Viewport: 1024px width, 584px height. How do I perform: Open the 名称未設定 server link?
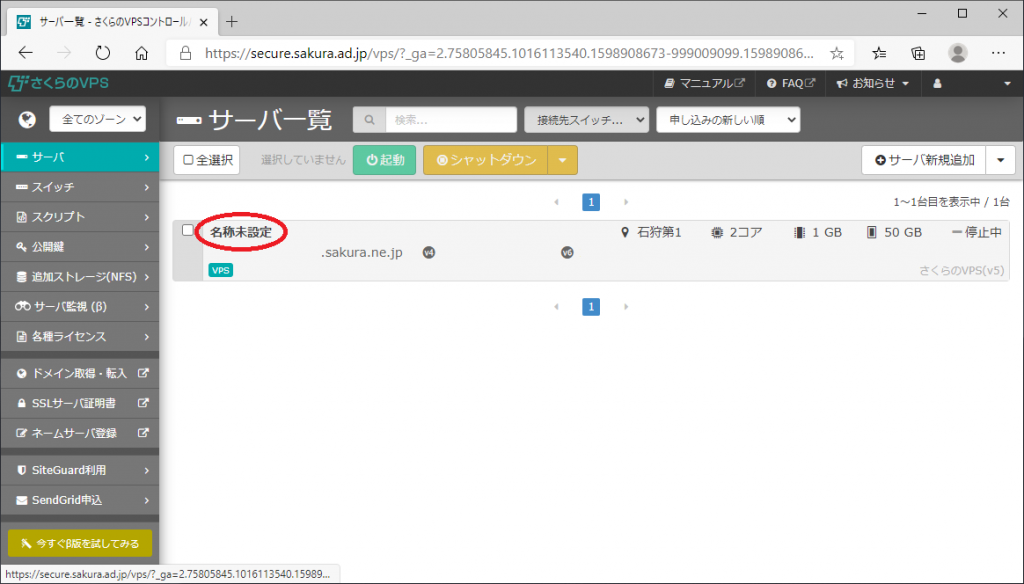pyautogui.click(x=240, y=232)
